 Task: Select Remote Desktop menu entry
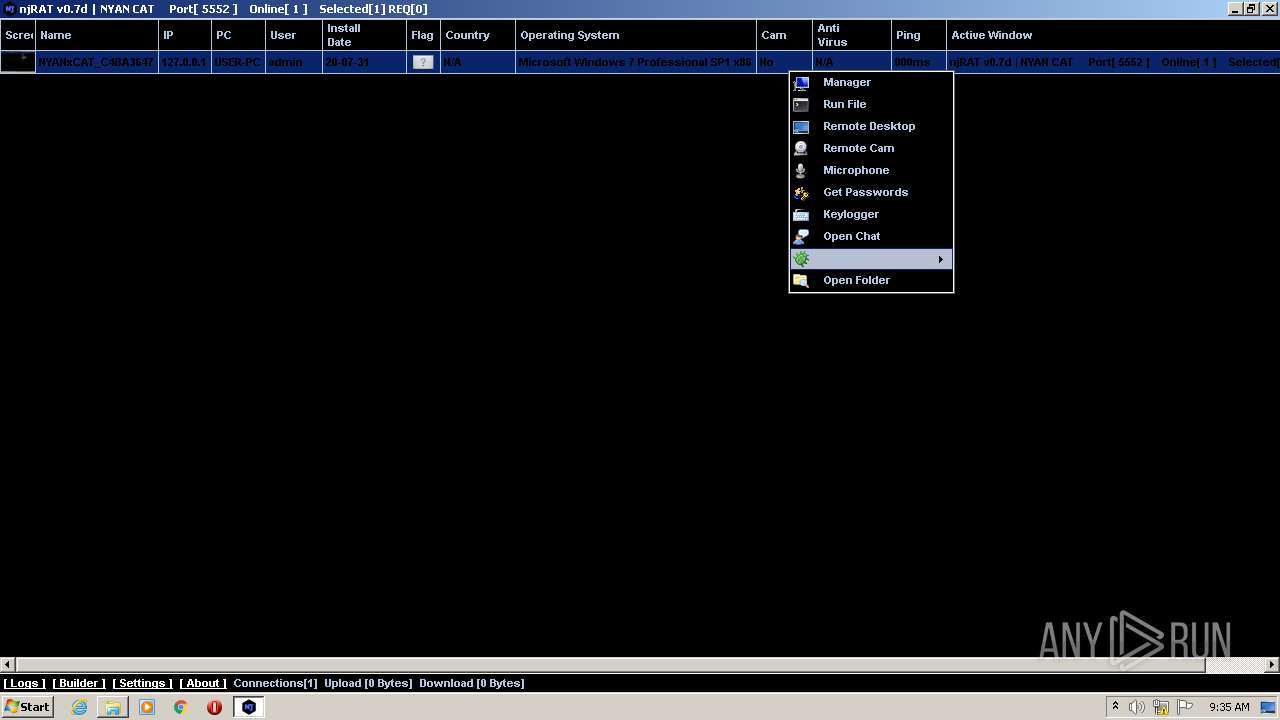click(869, 127)
